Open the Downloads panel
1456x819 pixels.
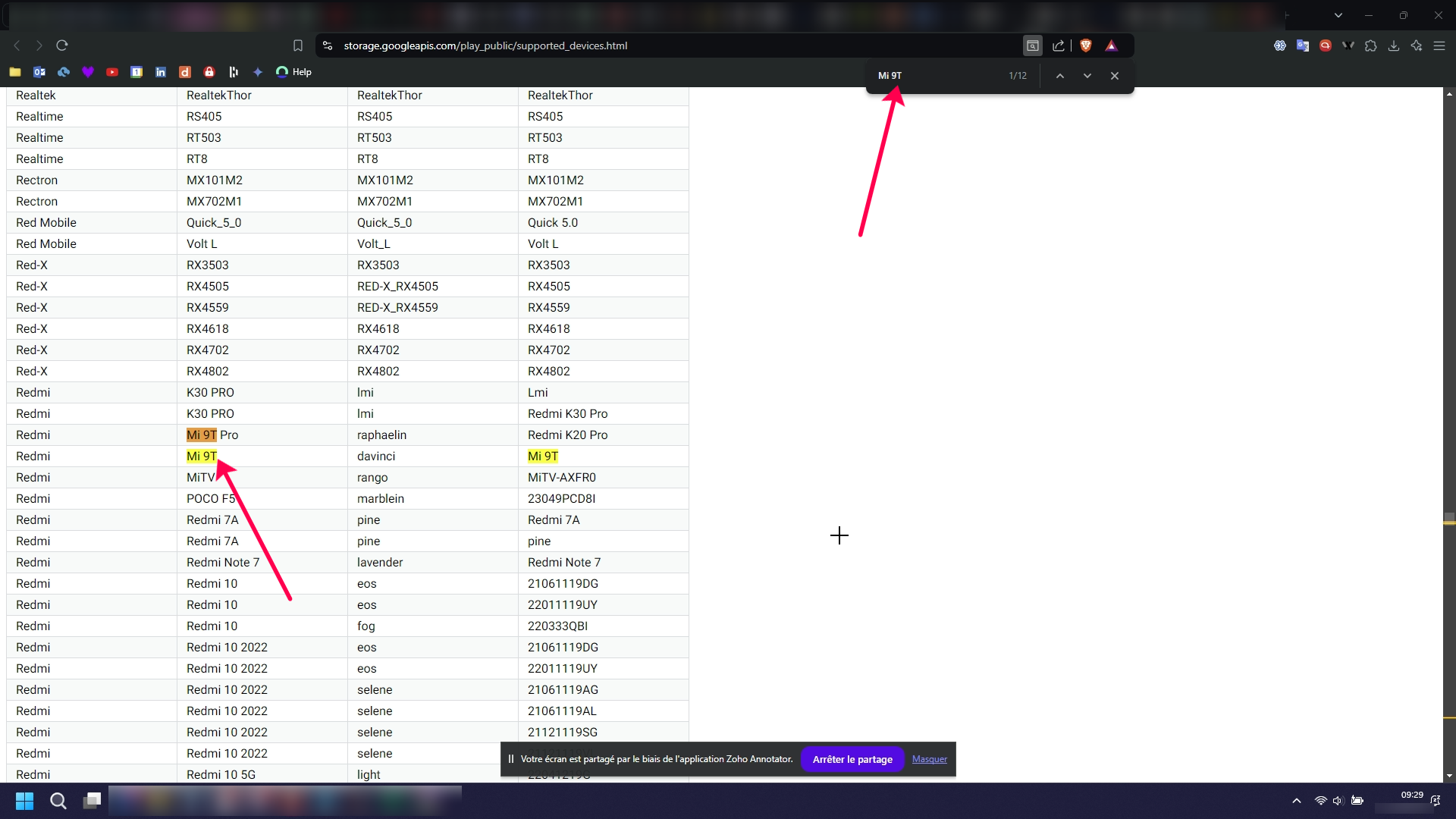click(x=1394, y=45)
